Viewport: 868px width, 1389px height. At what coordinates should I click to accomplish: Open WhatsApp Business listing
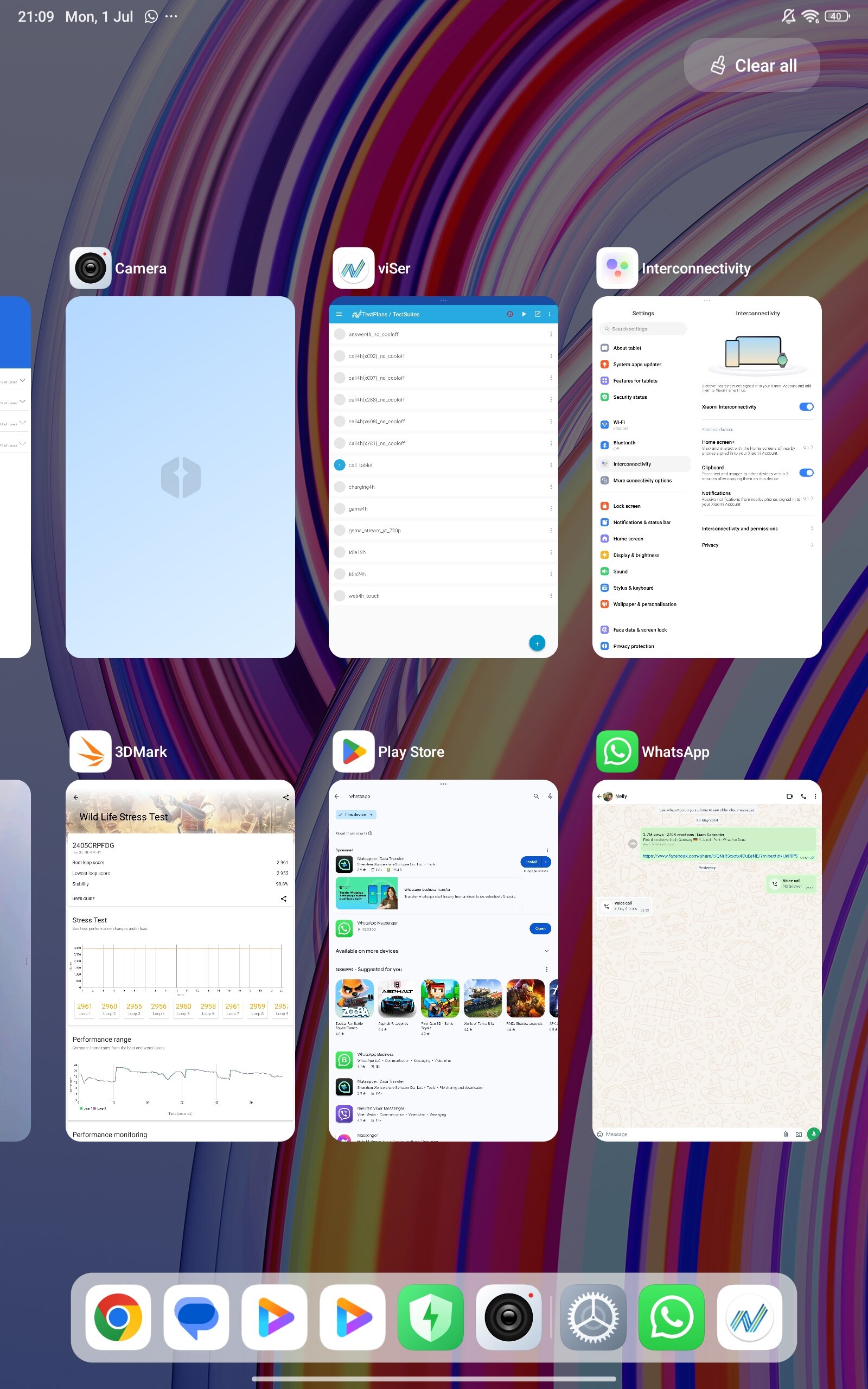tap(443, 1060)
